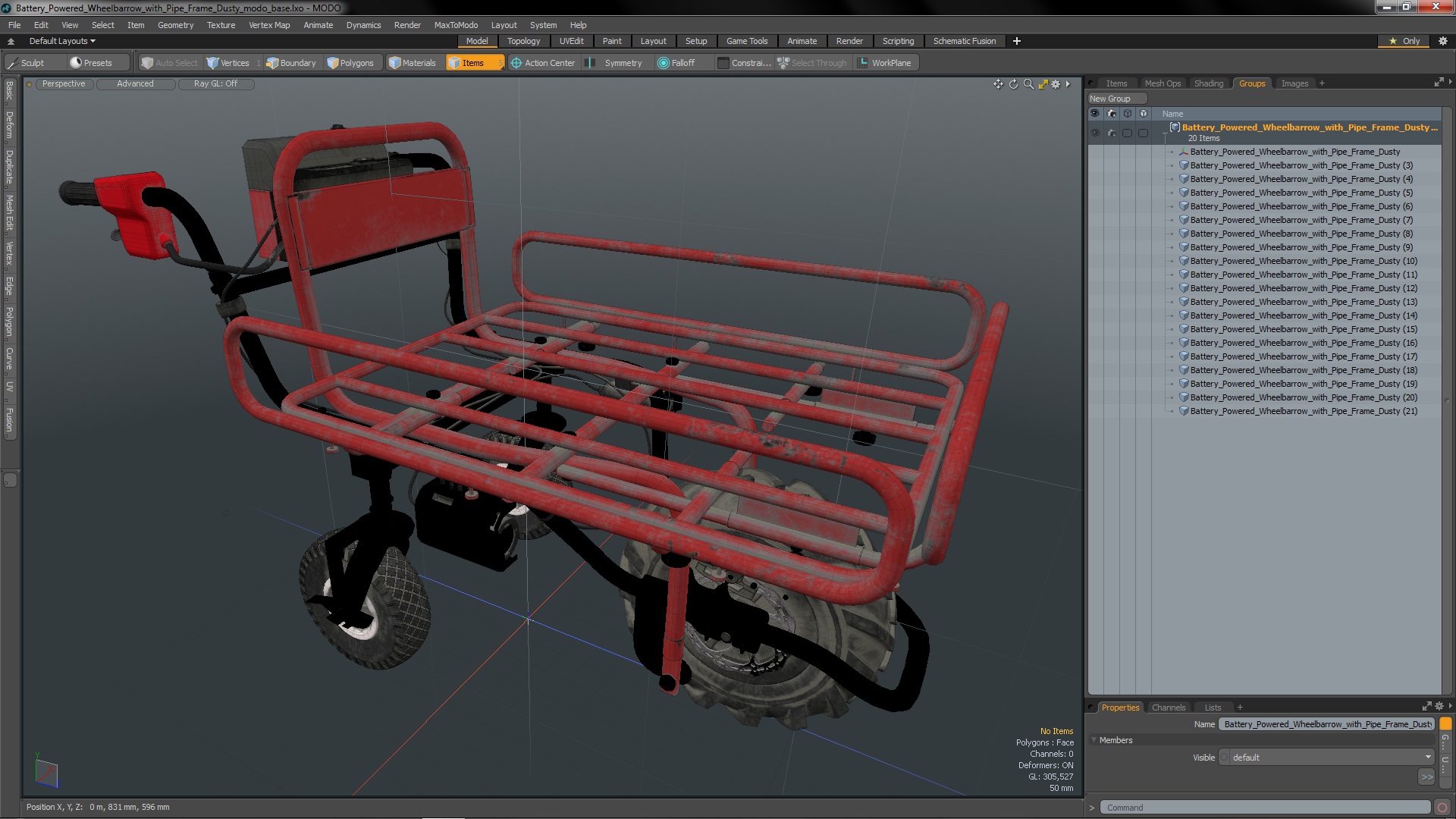Open the Geometry menu
1456x819 pixels.
(175, 25)
